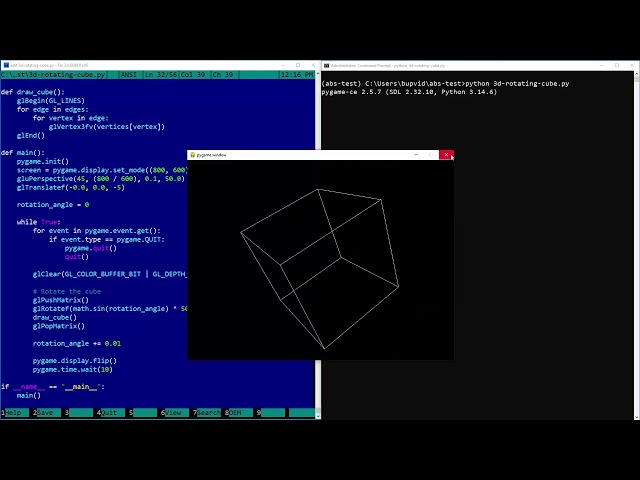This screenshot has width=640, height=480.
Task: Click the 'if __name__ == "__main__":' line
Action: pos(53,387)
